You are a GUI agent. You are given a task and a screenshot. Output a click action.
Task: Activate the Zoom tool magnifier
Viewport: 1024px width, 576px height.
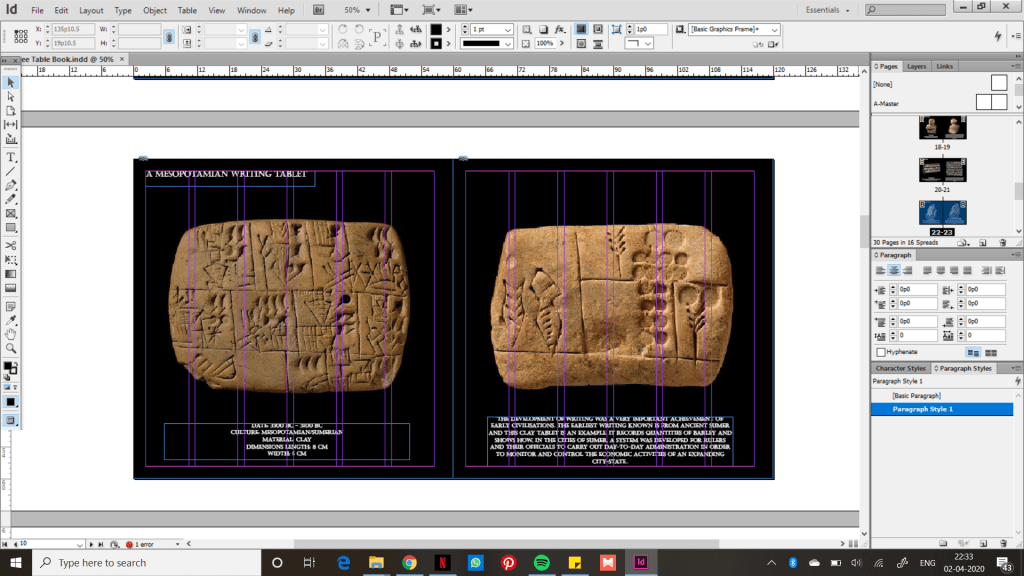(11, 348)
